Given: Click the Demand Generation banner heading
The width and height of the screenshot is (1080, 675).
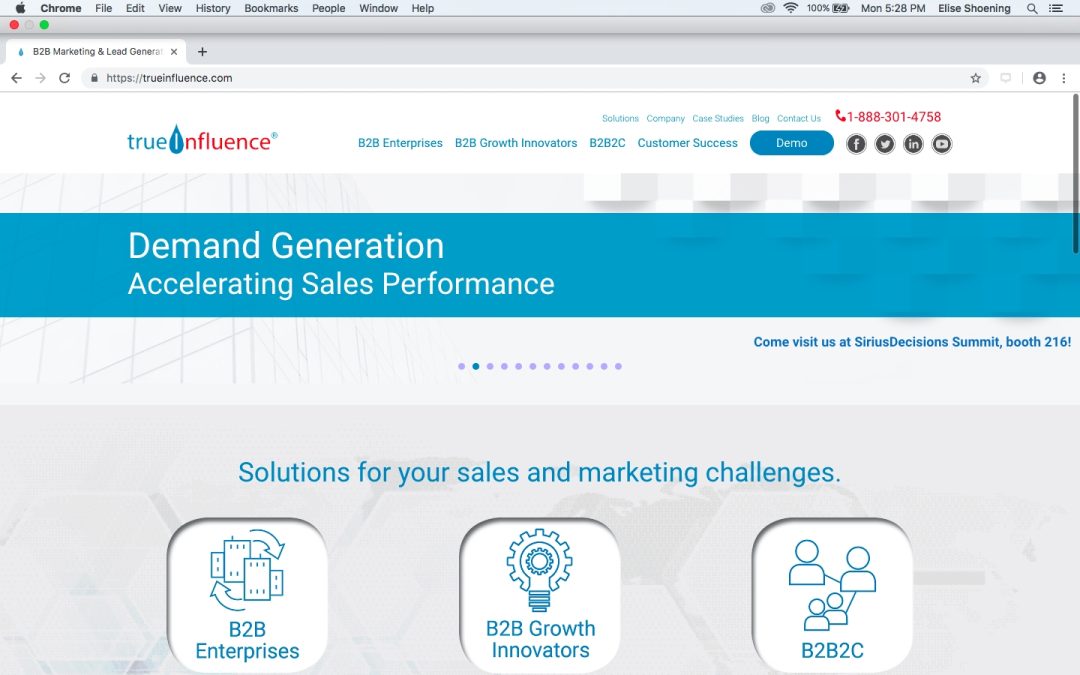Looking at the screenshot, I should tap(286, 246).
